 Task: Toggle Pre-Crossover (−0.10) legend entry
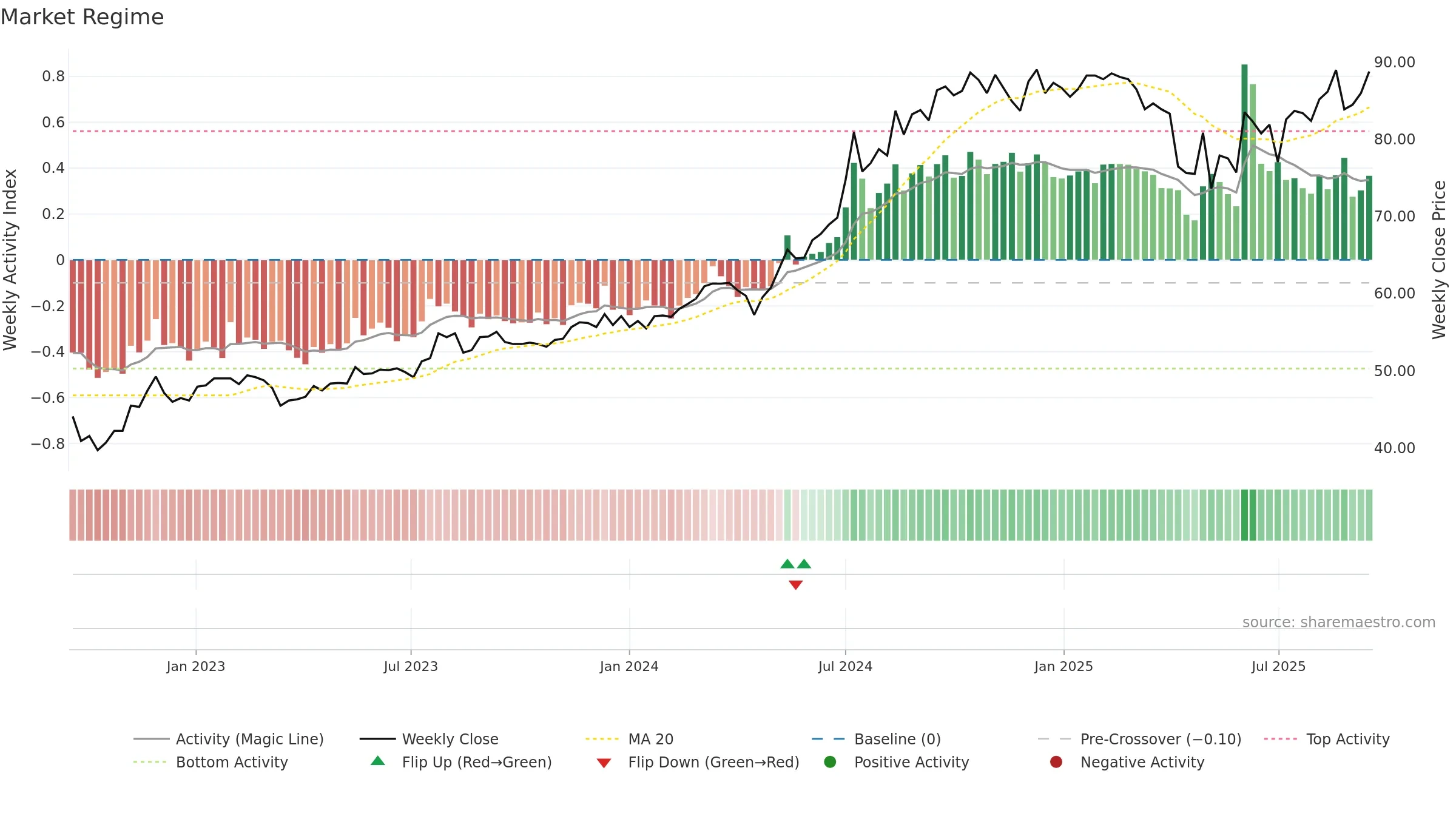tap(1139, 739)
